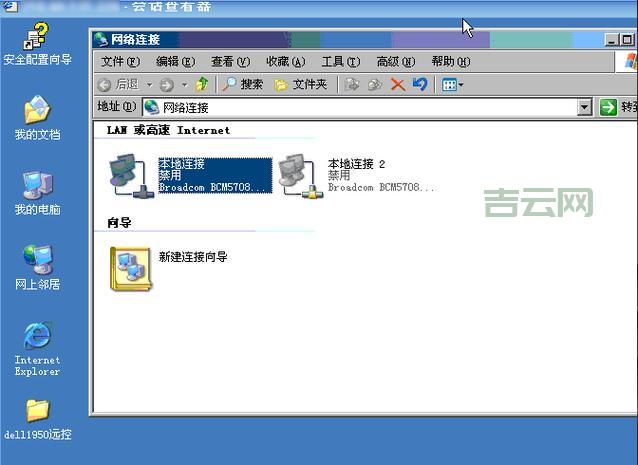Open the 我的电脑 desktop icon
The image size is (638, 465).
point(37,193)
